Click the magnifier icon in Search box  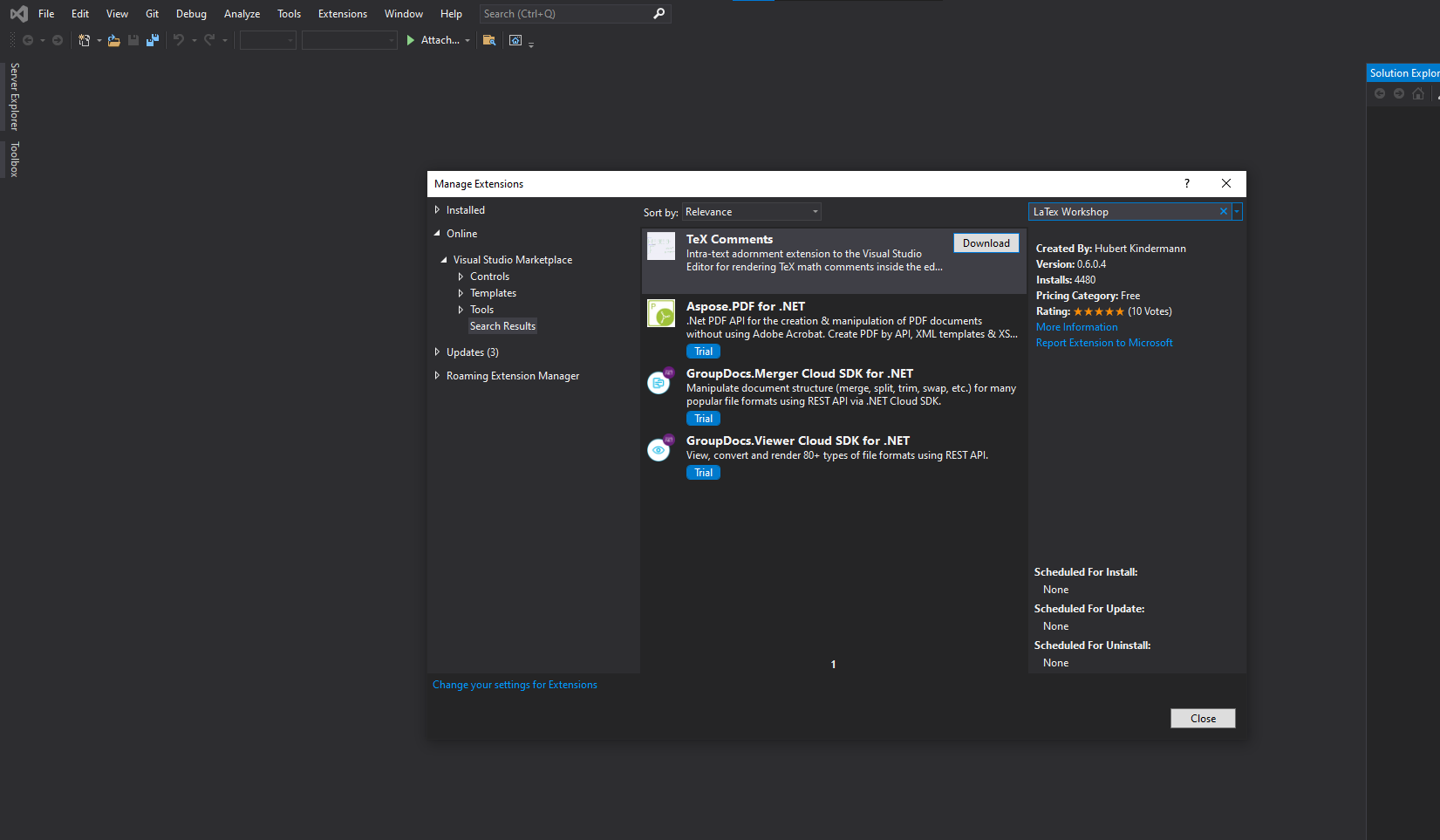click(659, 13)
